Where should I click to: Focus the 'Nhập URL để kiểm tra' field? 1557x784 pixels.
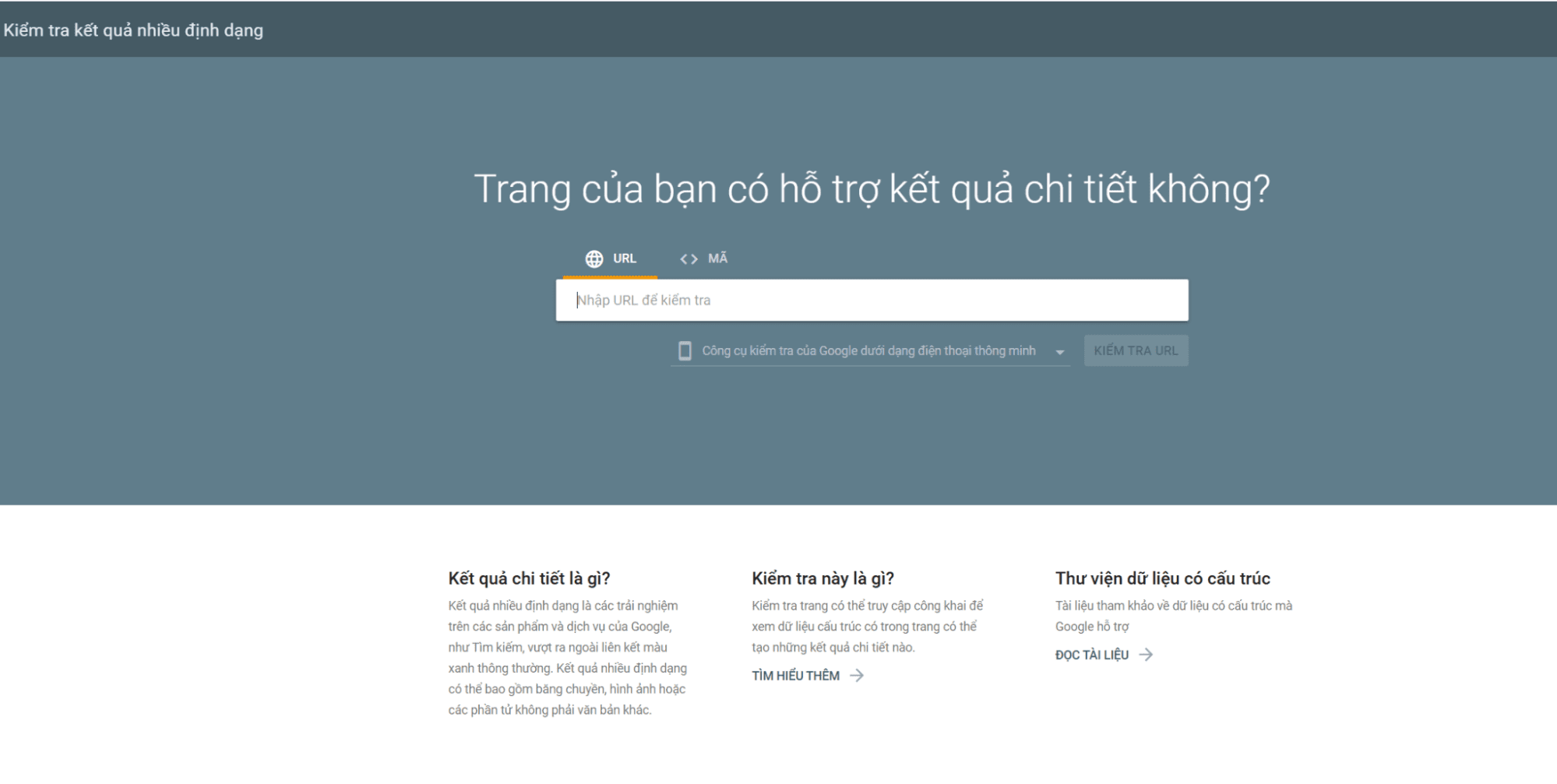pyautogui.click(x=872, y=301)
